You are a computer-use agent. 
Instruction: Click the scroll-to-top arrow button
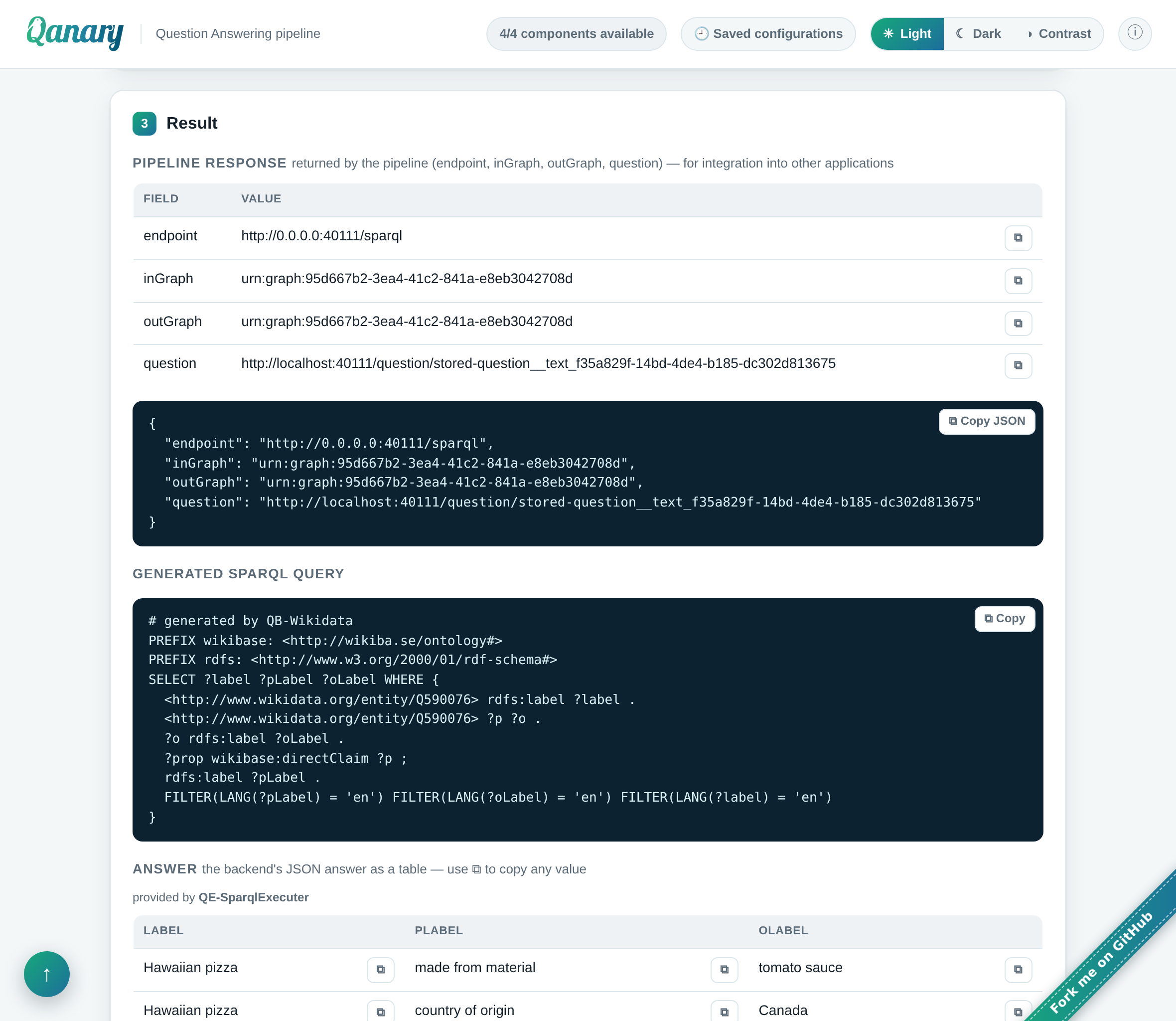tap(47, 974)
